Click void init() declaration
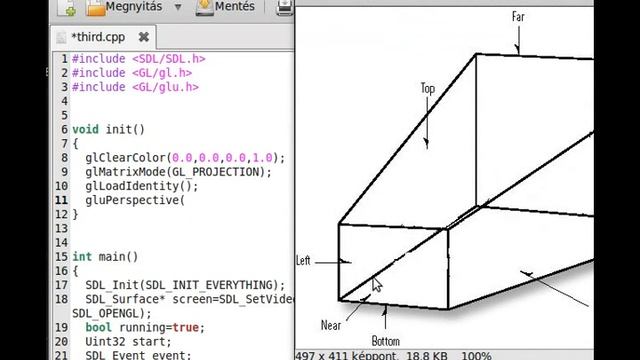This screenshot has height=360, width=640. pos(109,129)
